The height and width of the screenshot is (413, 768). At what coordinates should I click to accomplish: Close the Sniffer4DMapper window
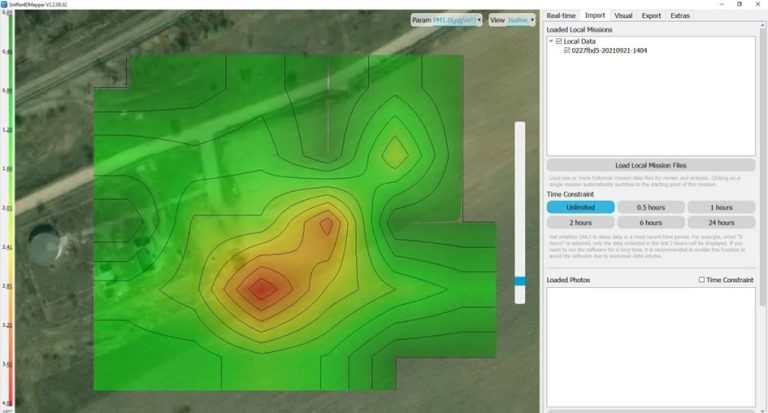click(758, 4)
